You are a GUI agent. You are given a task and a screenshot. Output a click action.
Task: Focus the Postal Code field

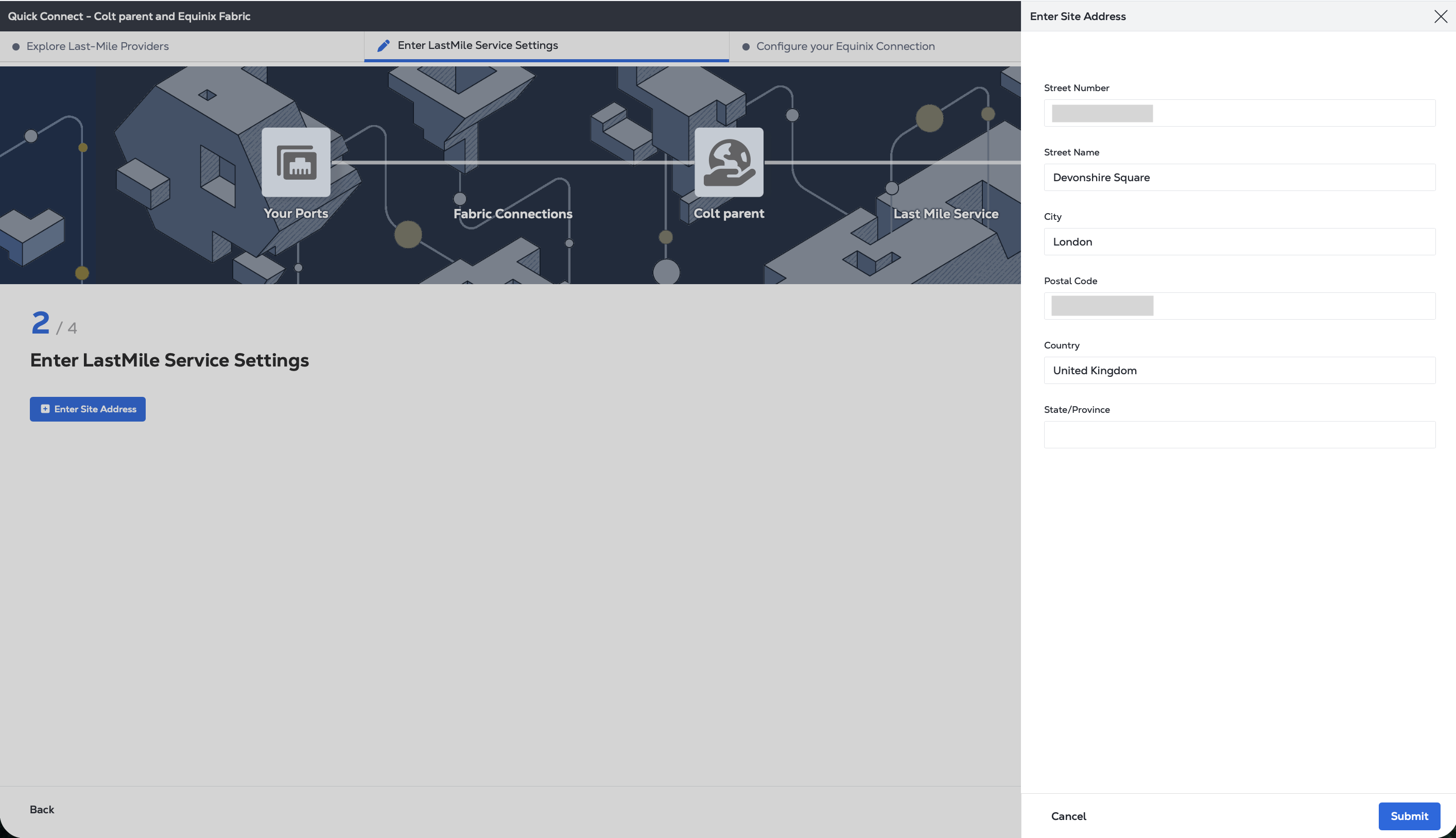pos(1239,306)
